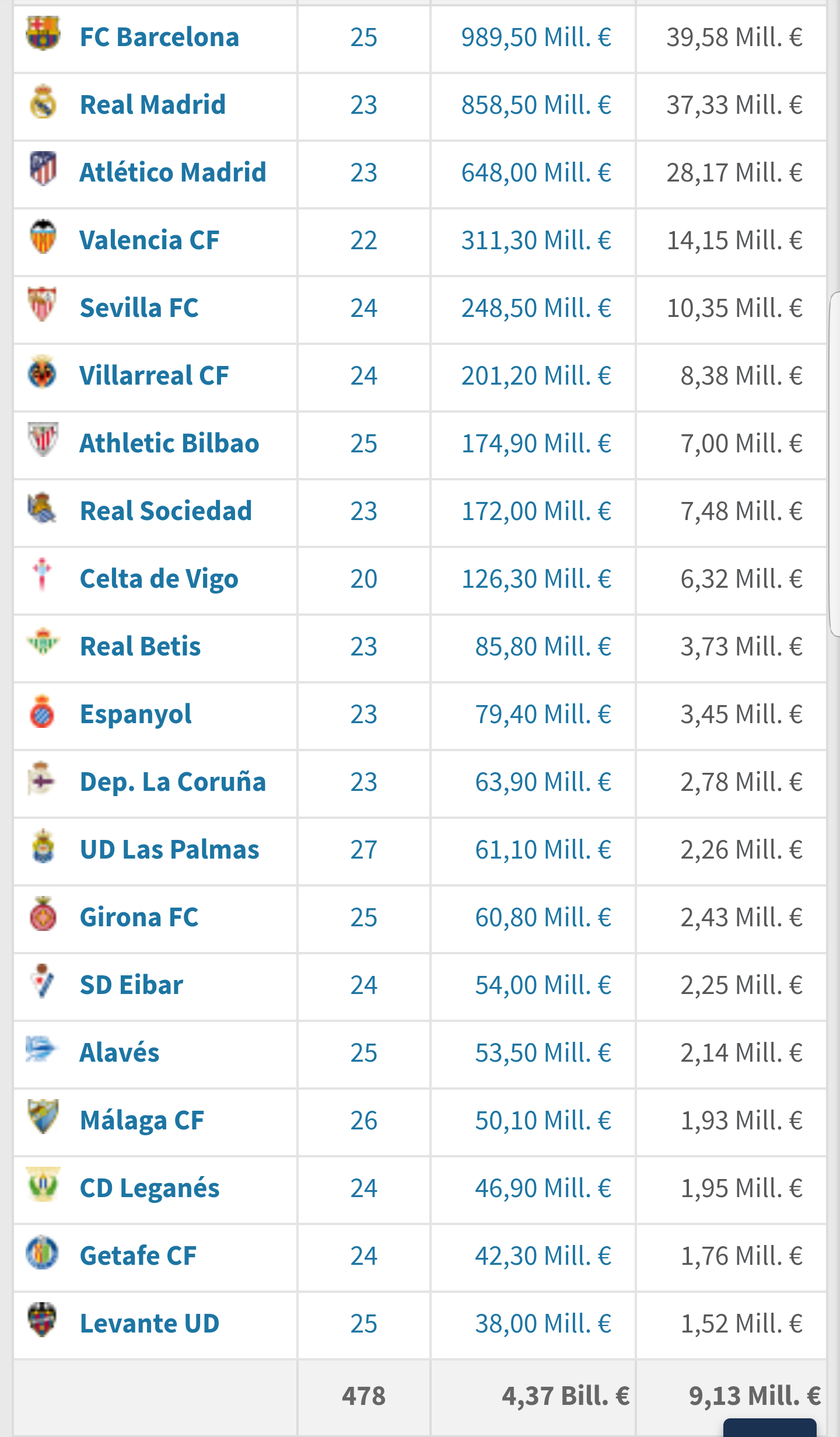Screen dimensions: 840x1437
Task: Select the Sevilla FC crest icon
Action: [x=43, y=305]
